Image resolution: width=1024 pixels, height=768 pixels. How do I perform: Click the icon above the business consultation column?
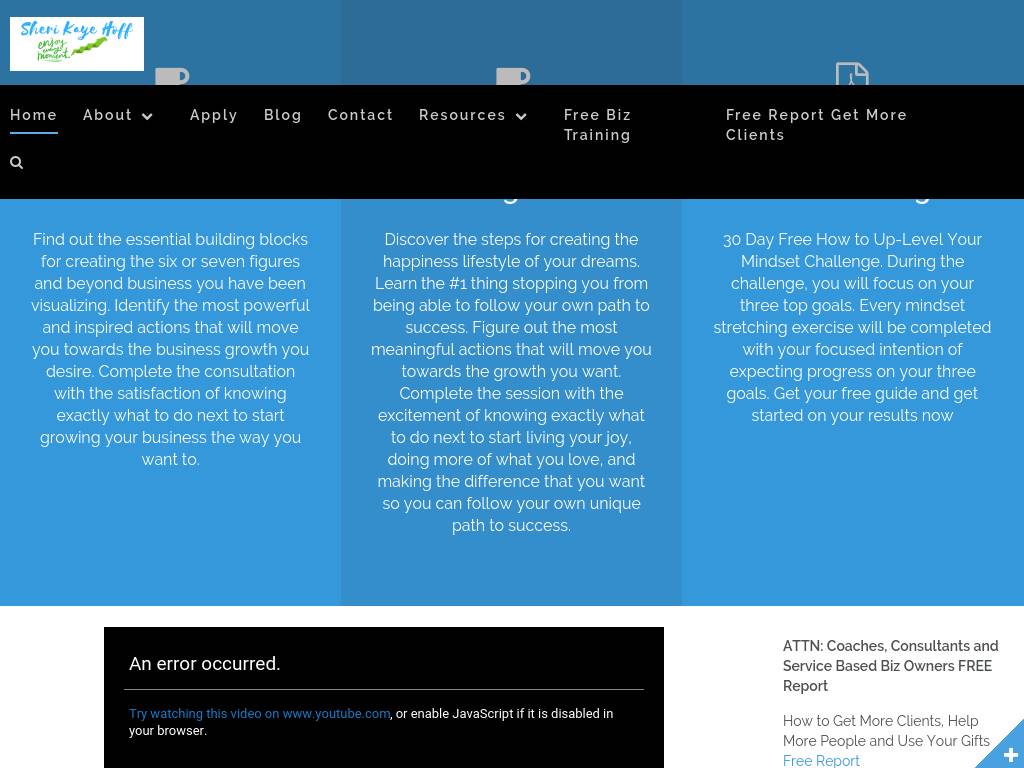coord(172,77)
